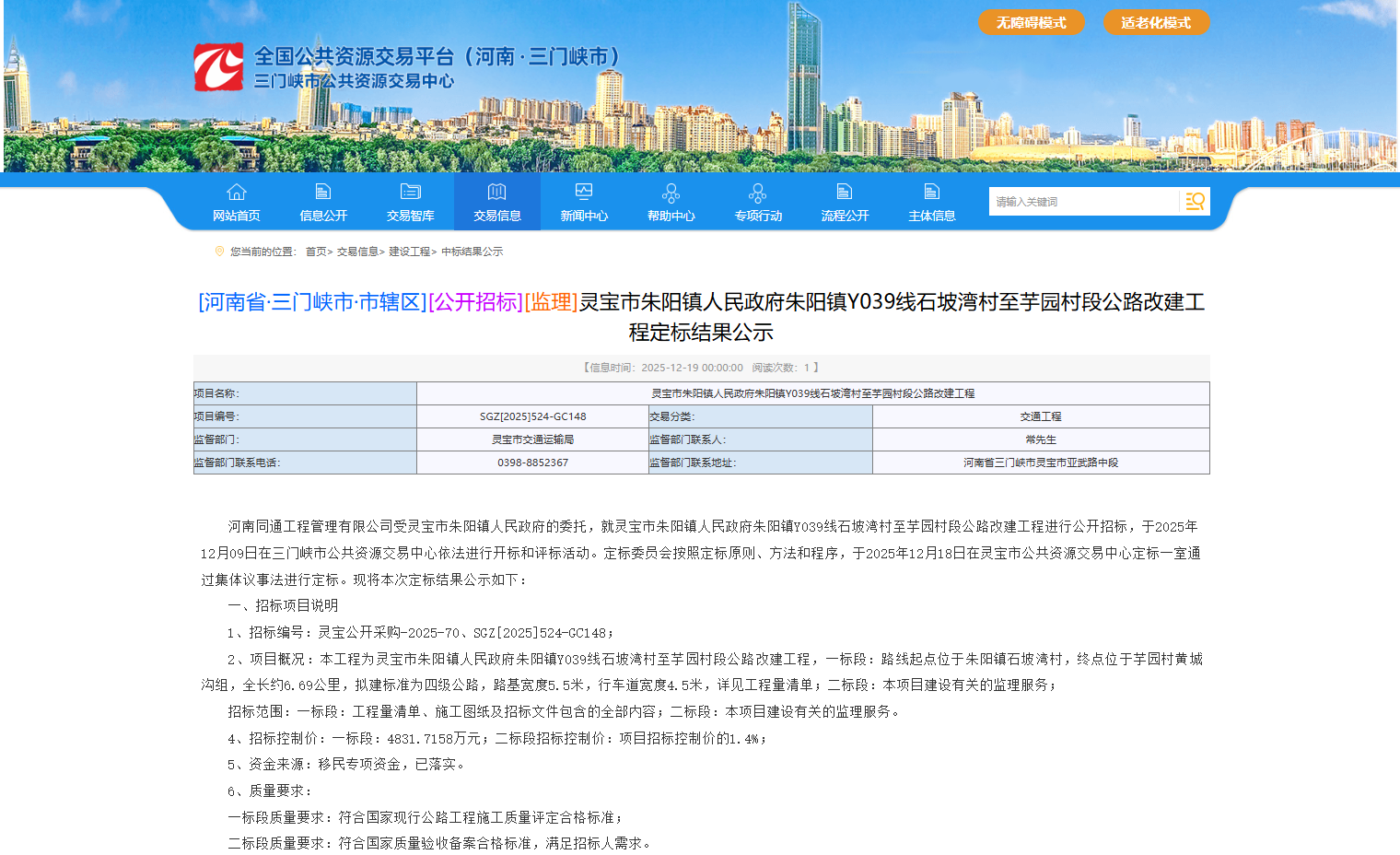1400x855 pixels.
Task: Select the 主体信息 document icon
Action: [x=930, y=191]
